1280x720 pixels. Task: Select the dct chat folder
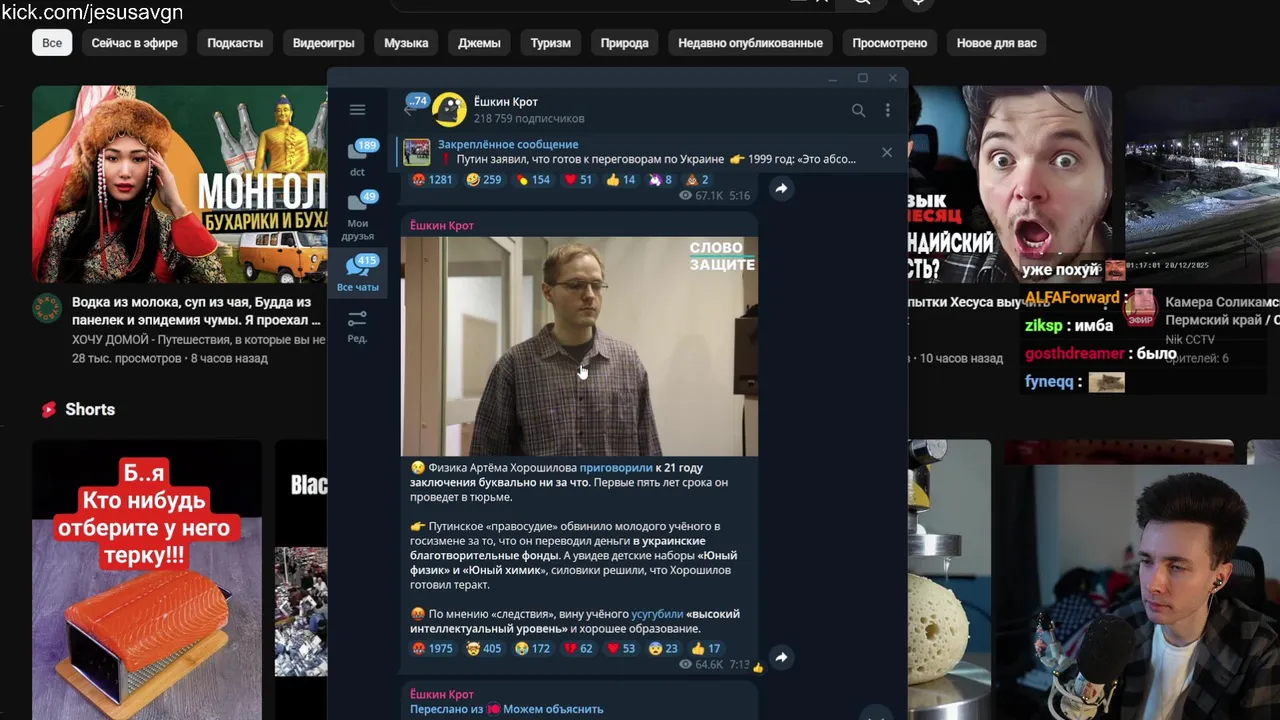[357, 159]
